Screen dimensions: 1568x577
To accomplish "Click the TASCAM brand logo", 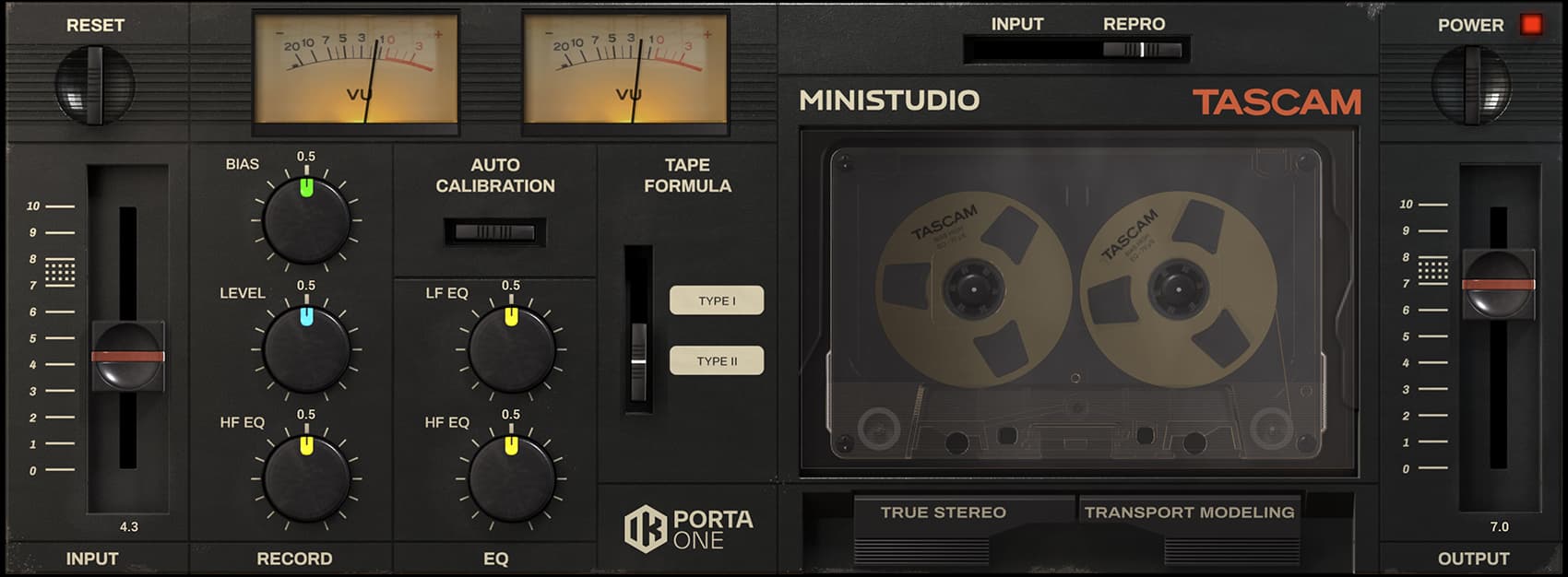I will pos(1277,101).
